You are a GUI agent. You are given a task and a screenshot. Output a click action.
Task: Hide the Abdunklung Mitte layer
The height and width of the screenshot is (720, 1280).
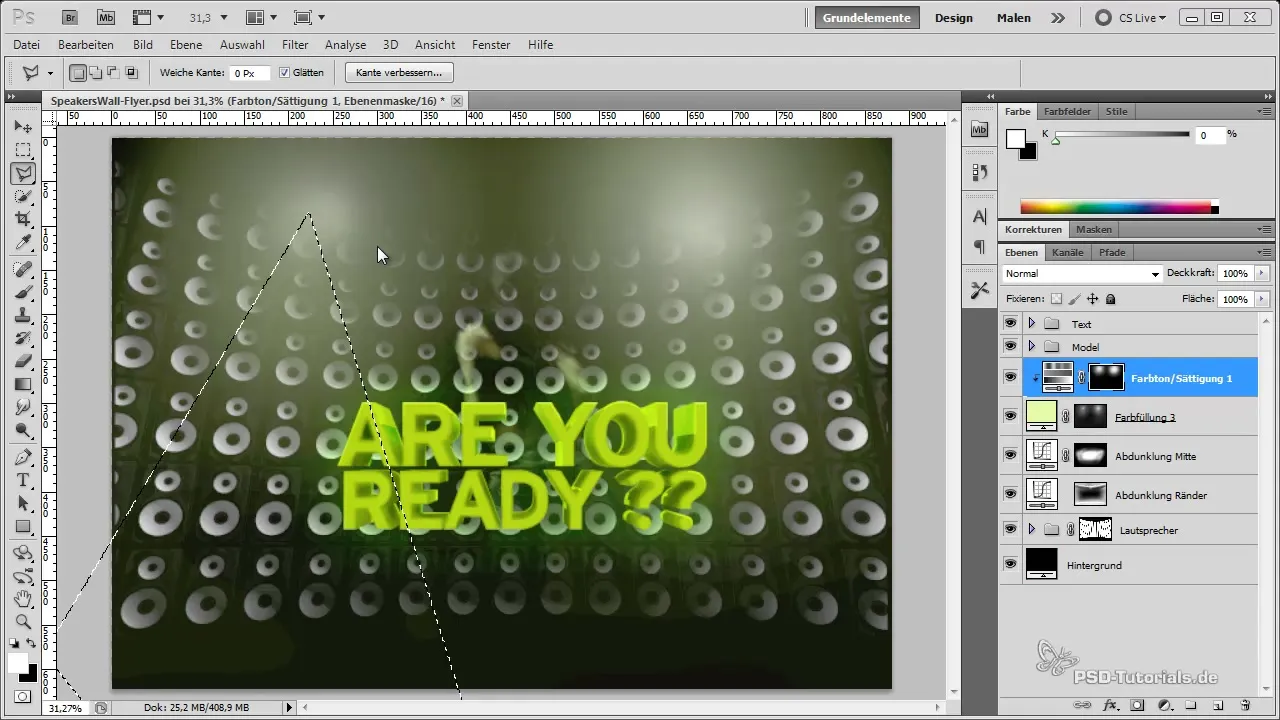[1010, 455]
